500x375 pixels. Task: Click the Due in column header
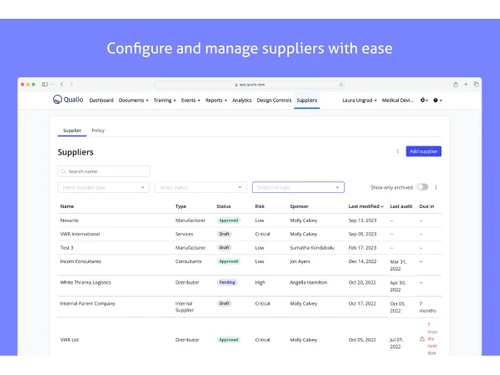[427, 206]
